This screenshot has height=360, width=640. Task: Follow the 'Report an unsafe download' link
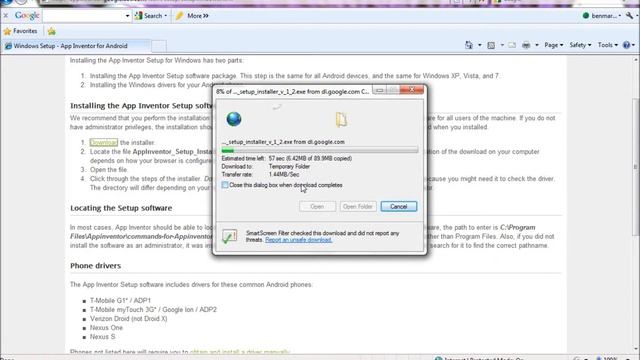298,240
